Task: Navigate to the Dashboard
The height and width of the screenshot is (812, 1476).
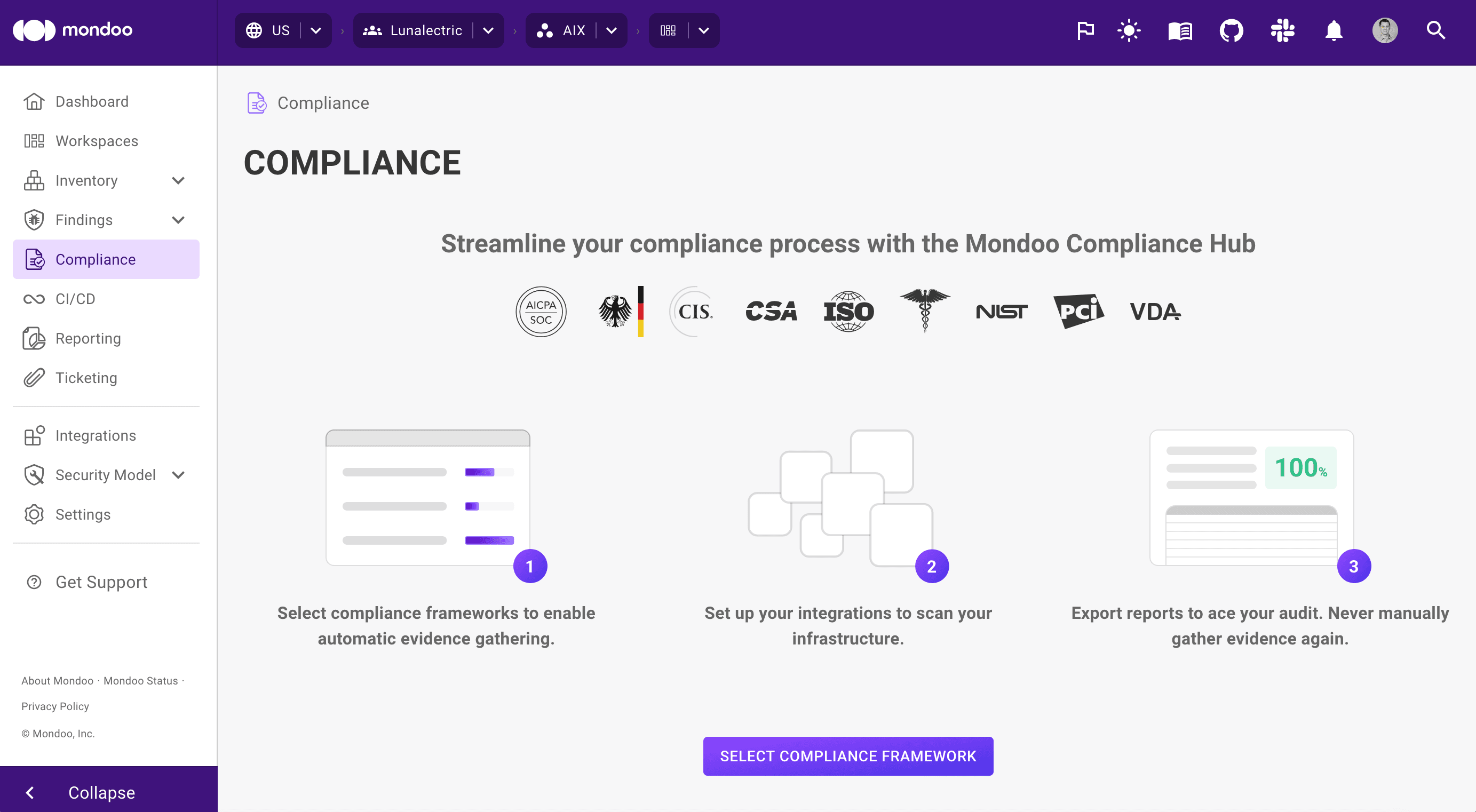Action: click(92, 101)
